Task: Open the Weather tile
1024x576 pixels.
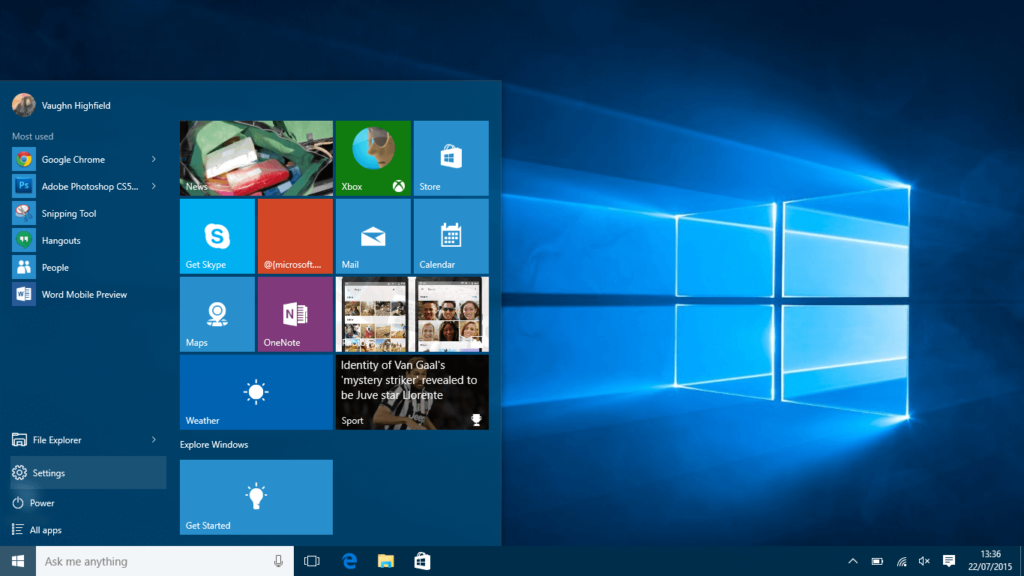Action: 256,392
